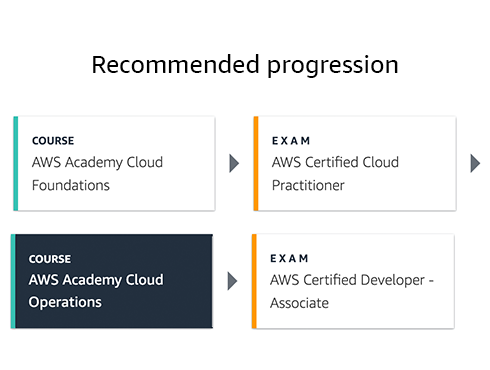Click the COURSE label on the Cloud Foundations card

coord(53,141)
